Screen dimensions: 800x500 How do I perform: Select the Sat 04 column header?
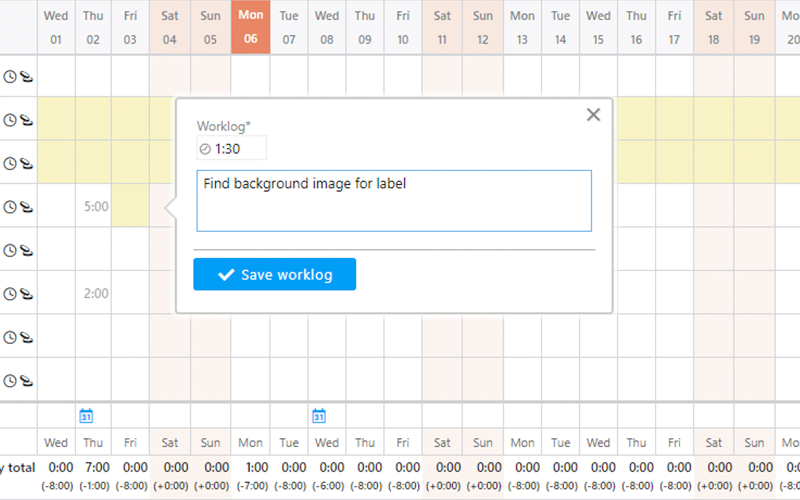[169, 27]
